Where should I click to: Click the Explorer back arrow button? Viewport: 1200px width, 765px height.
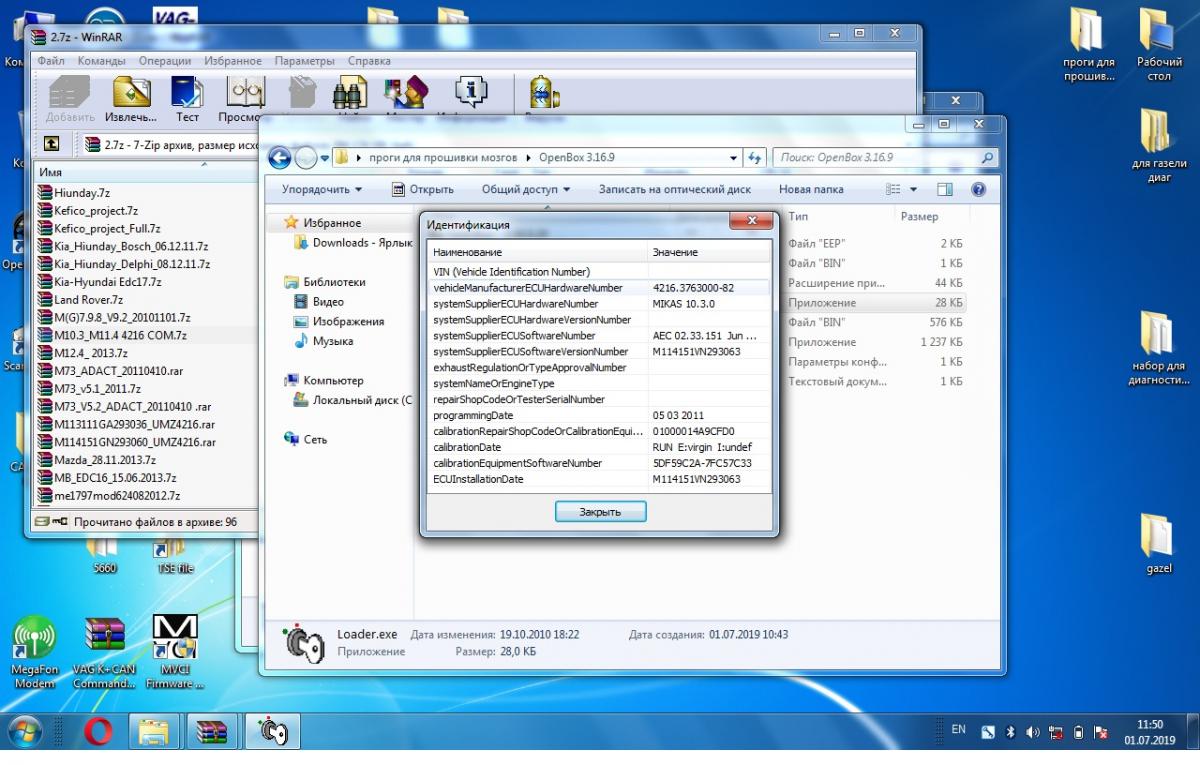click(x=281, y=158)
